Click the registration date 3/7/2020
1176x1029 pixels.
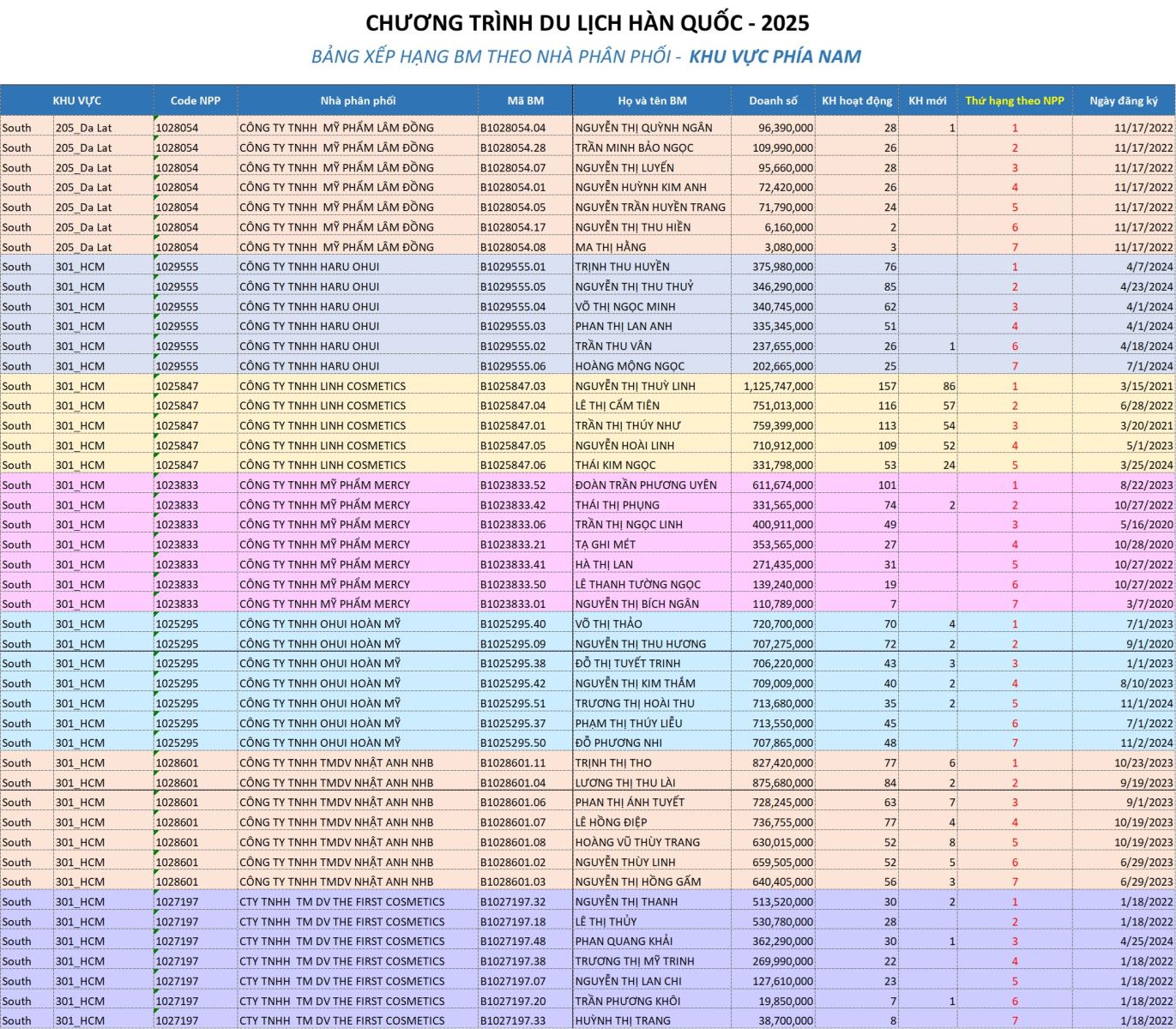1149,604
